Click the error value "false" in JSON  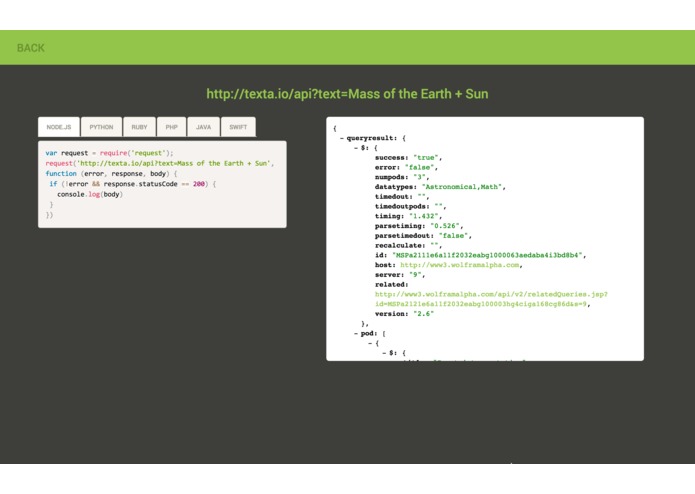point(420,167)
